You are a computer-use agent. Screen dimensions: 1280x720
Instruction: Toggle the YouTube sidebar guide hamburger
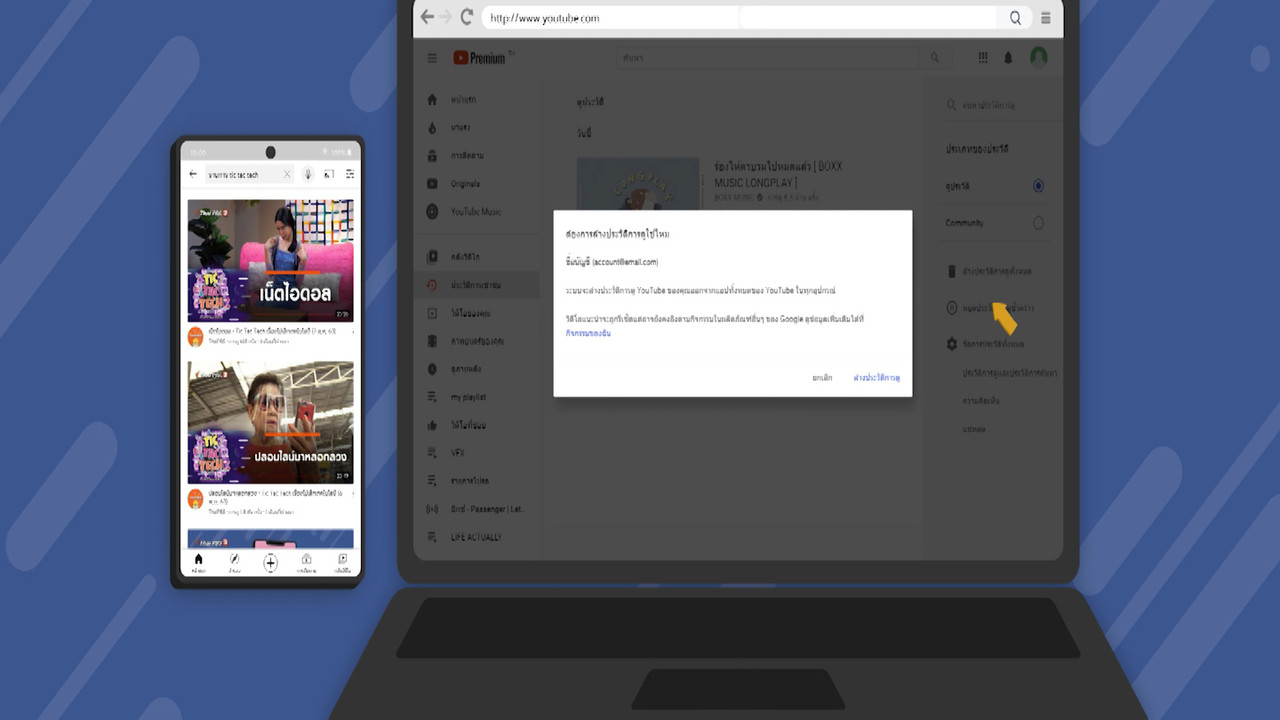click(x=432, y=58)
